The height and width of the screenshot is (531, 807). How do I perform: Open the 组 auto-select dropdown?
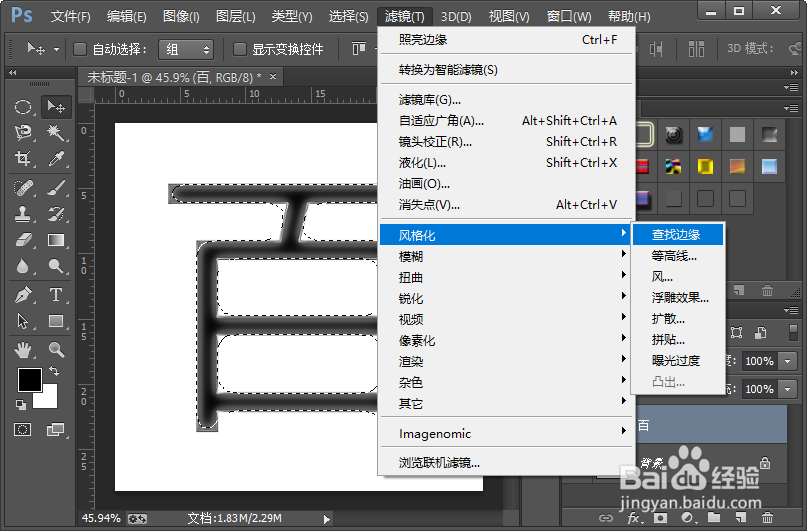tap(186, 49)
